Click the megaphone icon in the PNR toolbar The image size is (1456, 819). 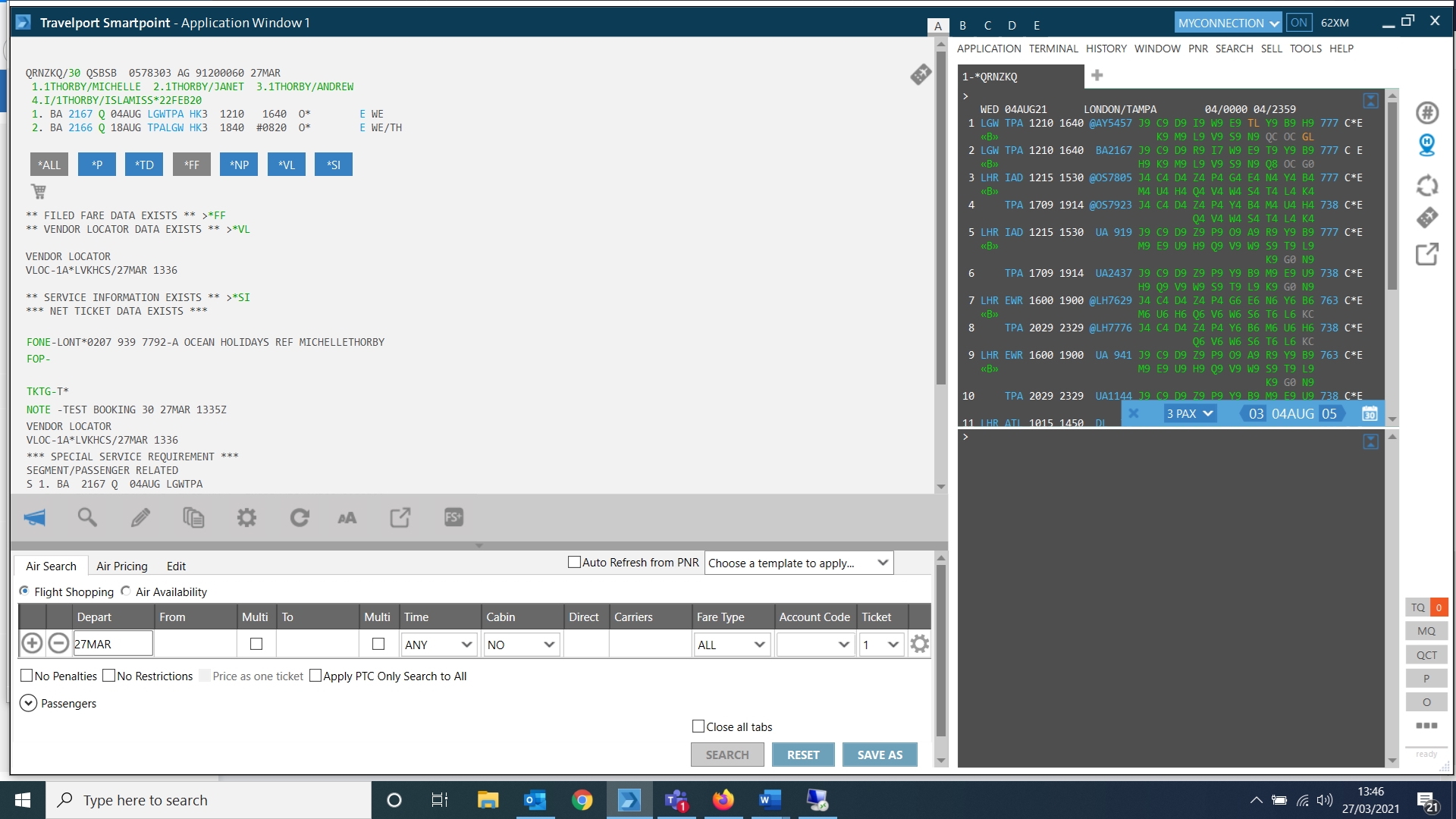click(35, 518)
